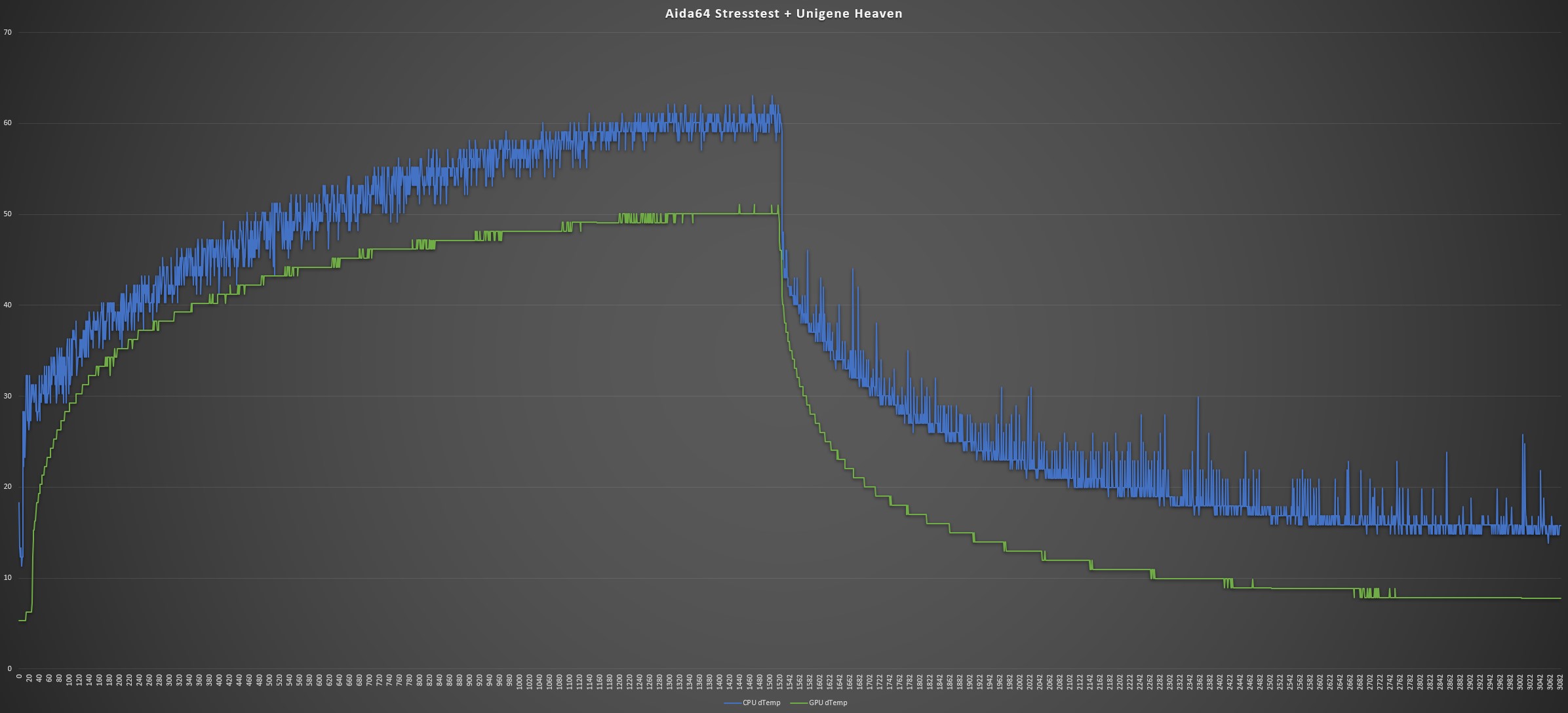Click the 2502 tick on the horizontal axis
Viewport: 1568px width, 713px height.
(1270, 682)
